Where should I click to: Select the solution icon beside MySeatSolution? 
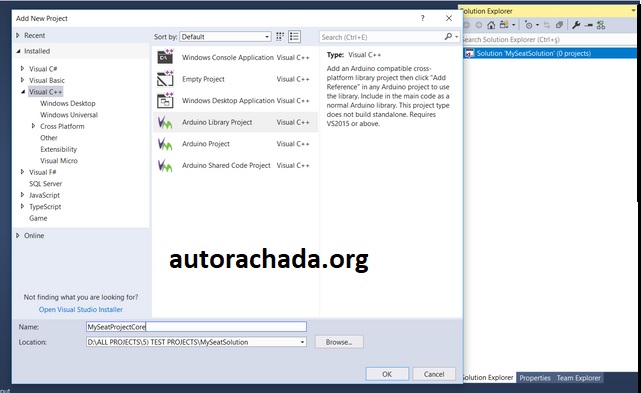(470, 54)
